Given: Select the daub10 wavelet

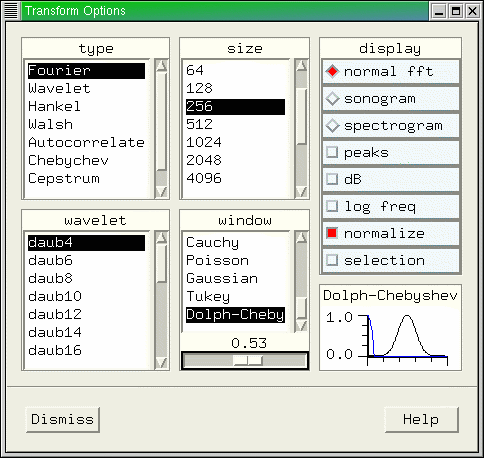Looking at the screenshot, I should [86, 297].
